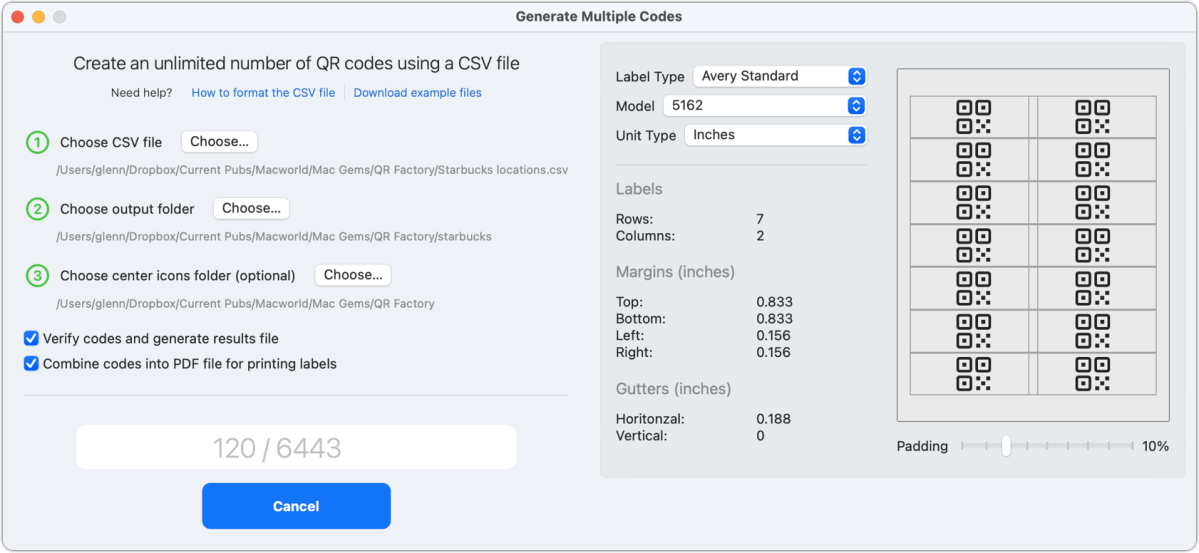Cancel the code generation
This screenshot has height=553, width=1199.
(x=296, y=506)
